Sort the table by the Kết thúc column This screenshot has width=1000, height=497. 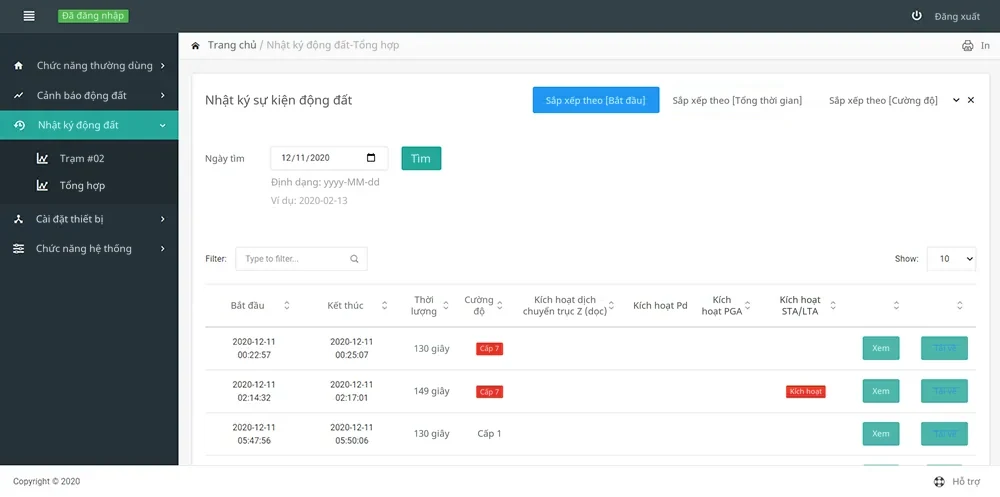(385, 306)
